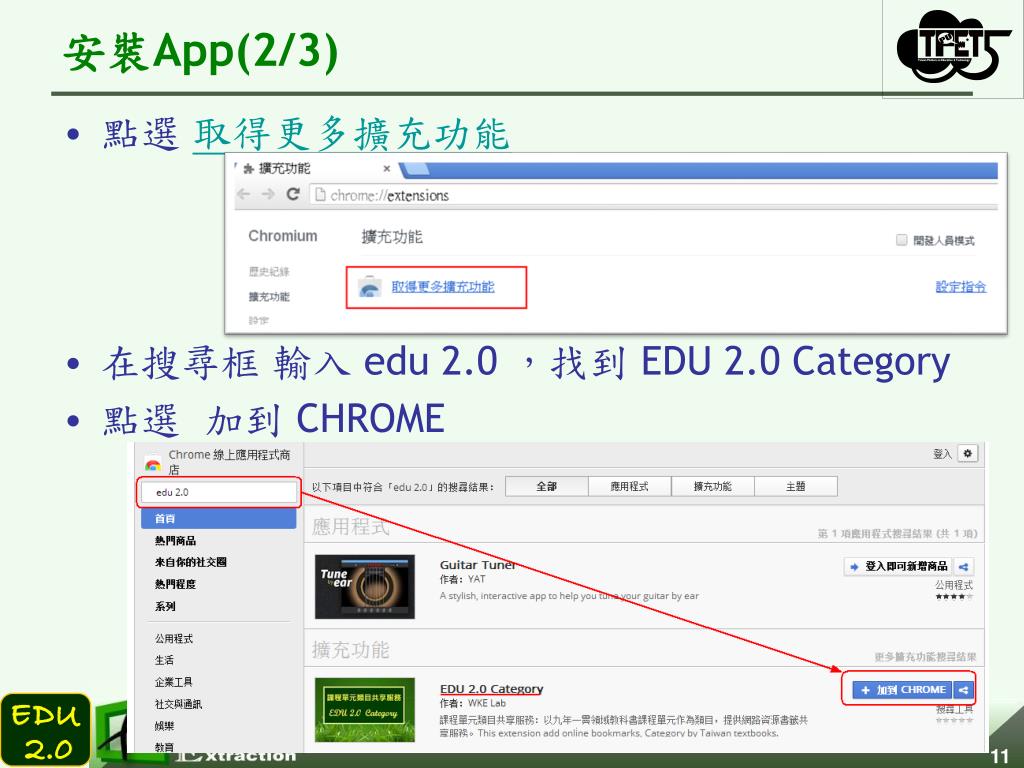Choose the 社交與通訊 category
Viewport: 1024px width, 768px height.
pos(178,704)
